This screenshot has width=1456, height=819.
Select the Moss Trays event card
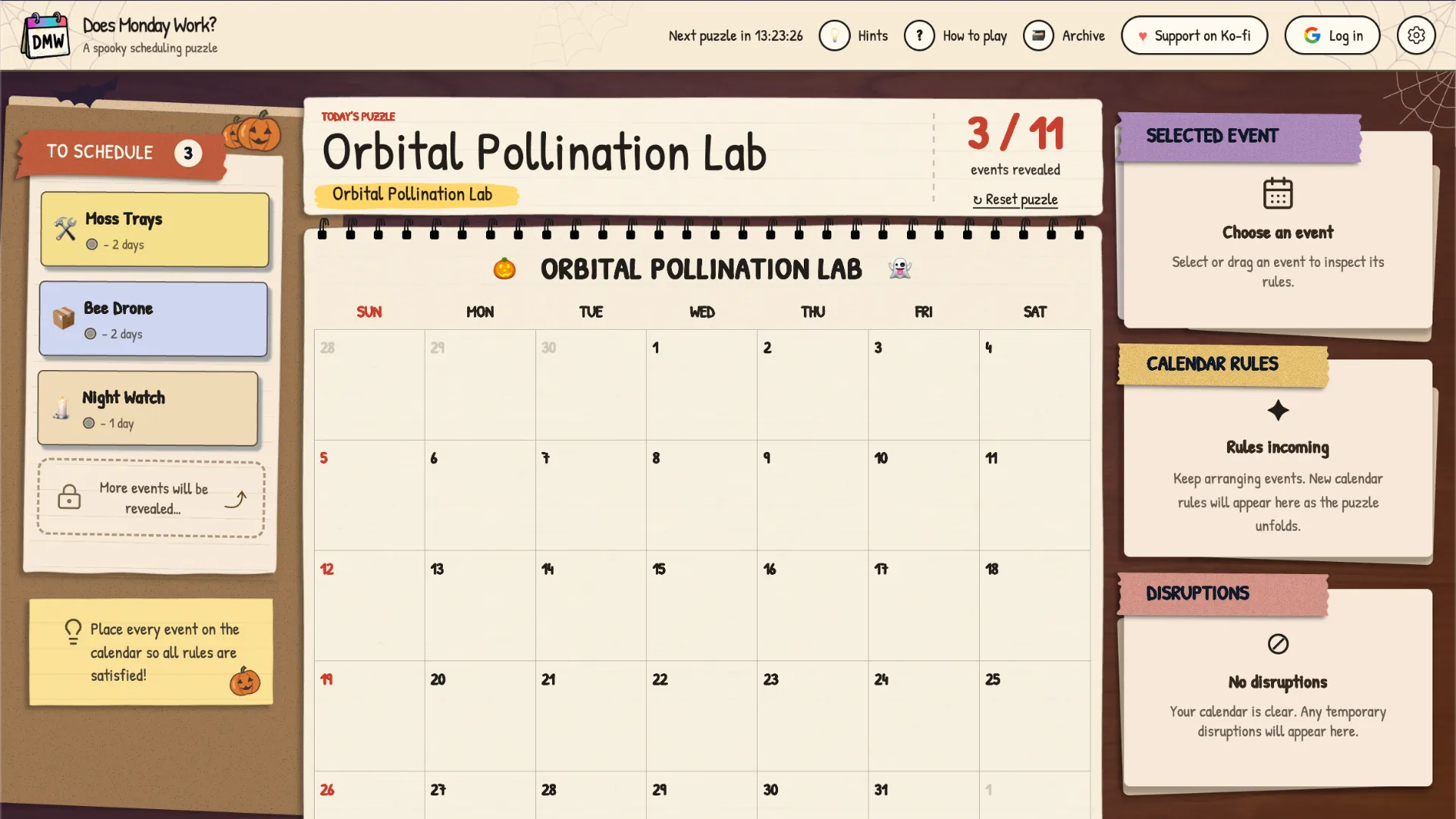[155, 229]
